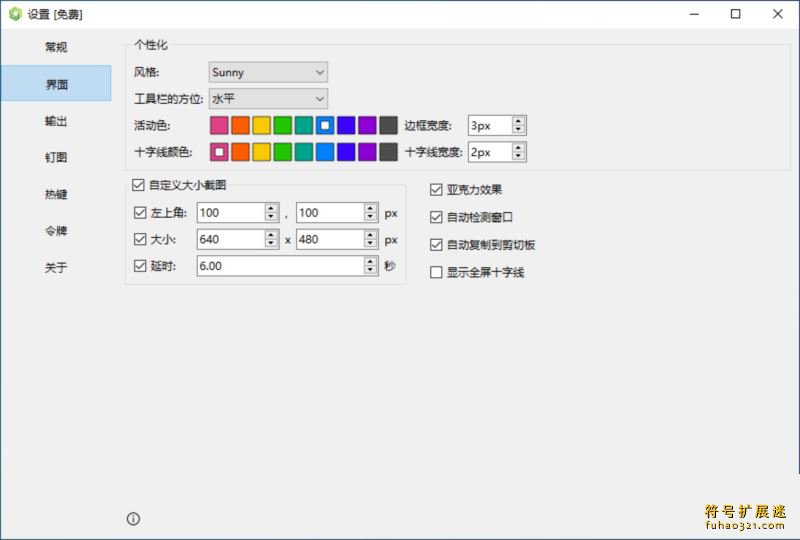Click the info icon at bottom left
800x540 pixels.
click(133, 518)
